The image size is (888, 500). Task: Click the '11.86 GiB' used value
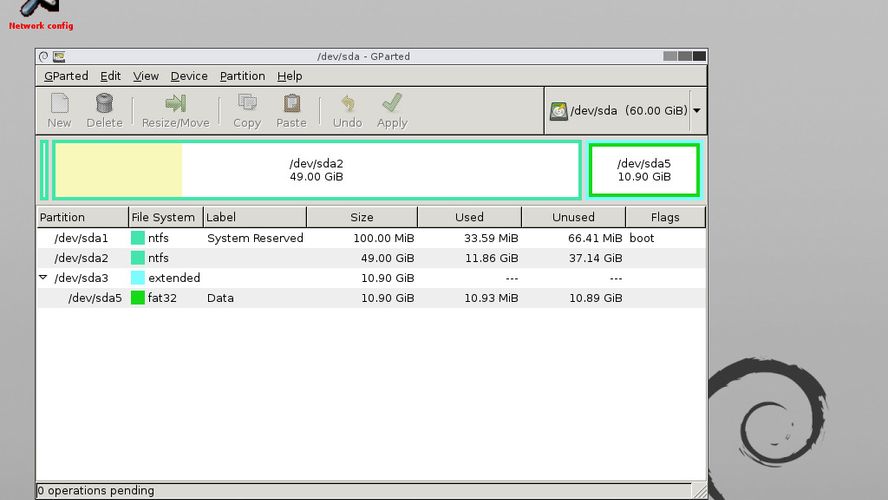(x=492, y=258)
